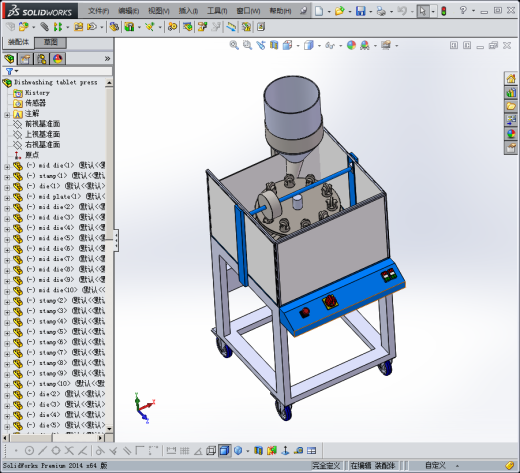Click the Display Style cube icon
520x473 pixels.
coord(309,45)
